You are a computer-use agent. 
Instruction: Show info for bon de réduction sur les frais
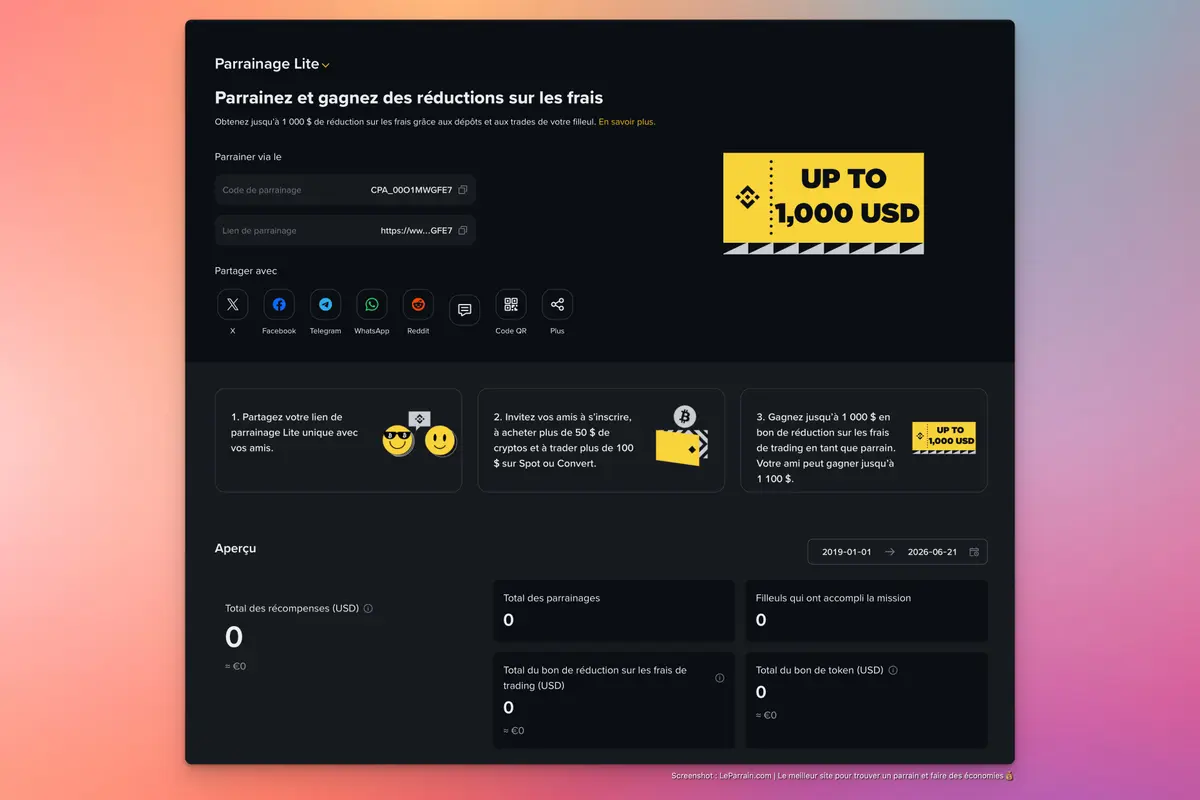720,678
